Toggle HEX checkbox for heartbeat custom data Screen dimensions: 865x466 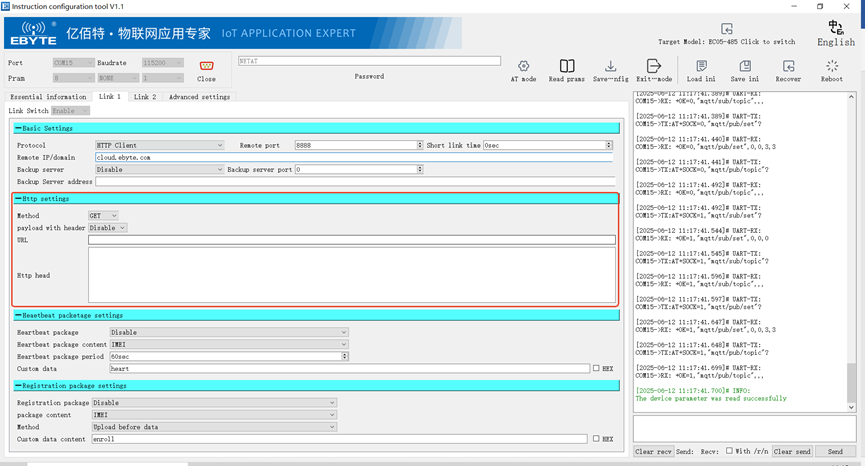(596, 368)
